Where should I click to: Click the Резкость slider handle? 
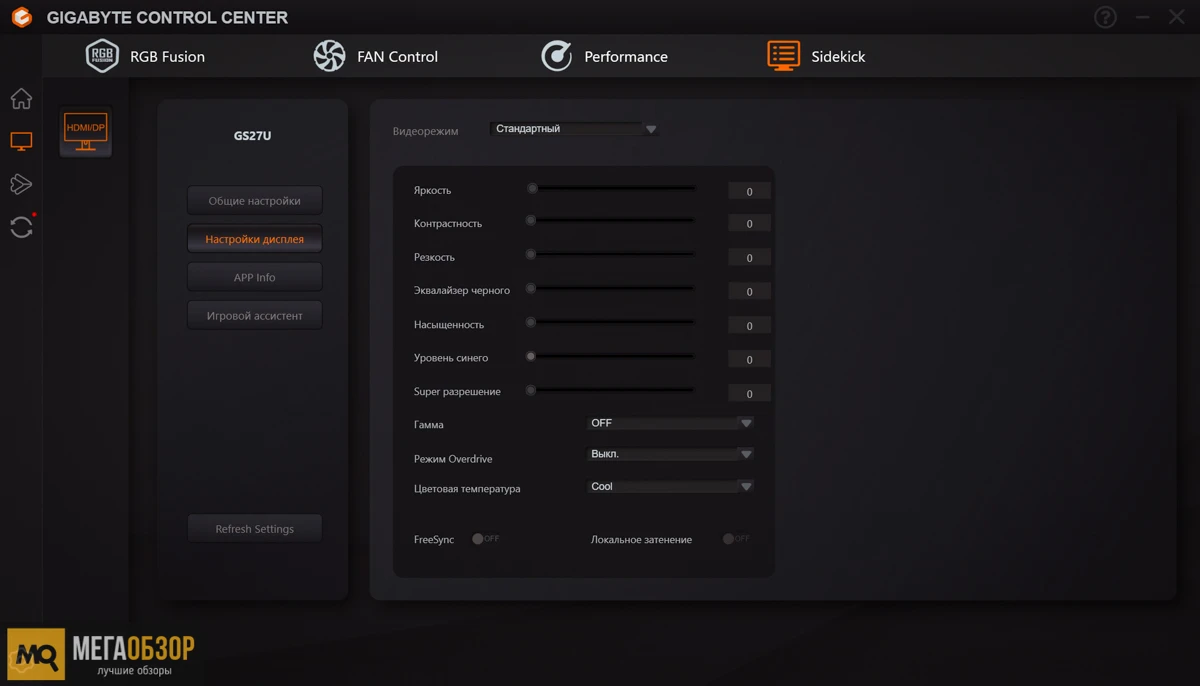tap(531, 254)
